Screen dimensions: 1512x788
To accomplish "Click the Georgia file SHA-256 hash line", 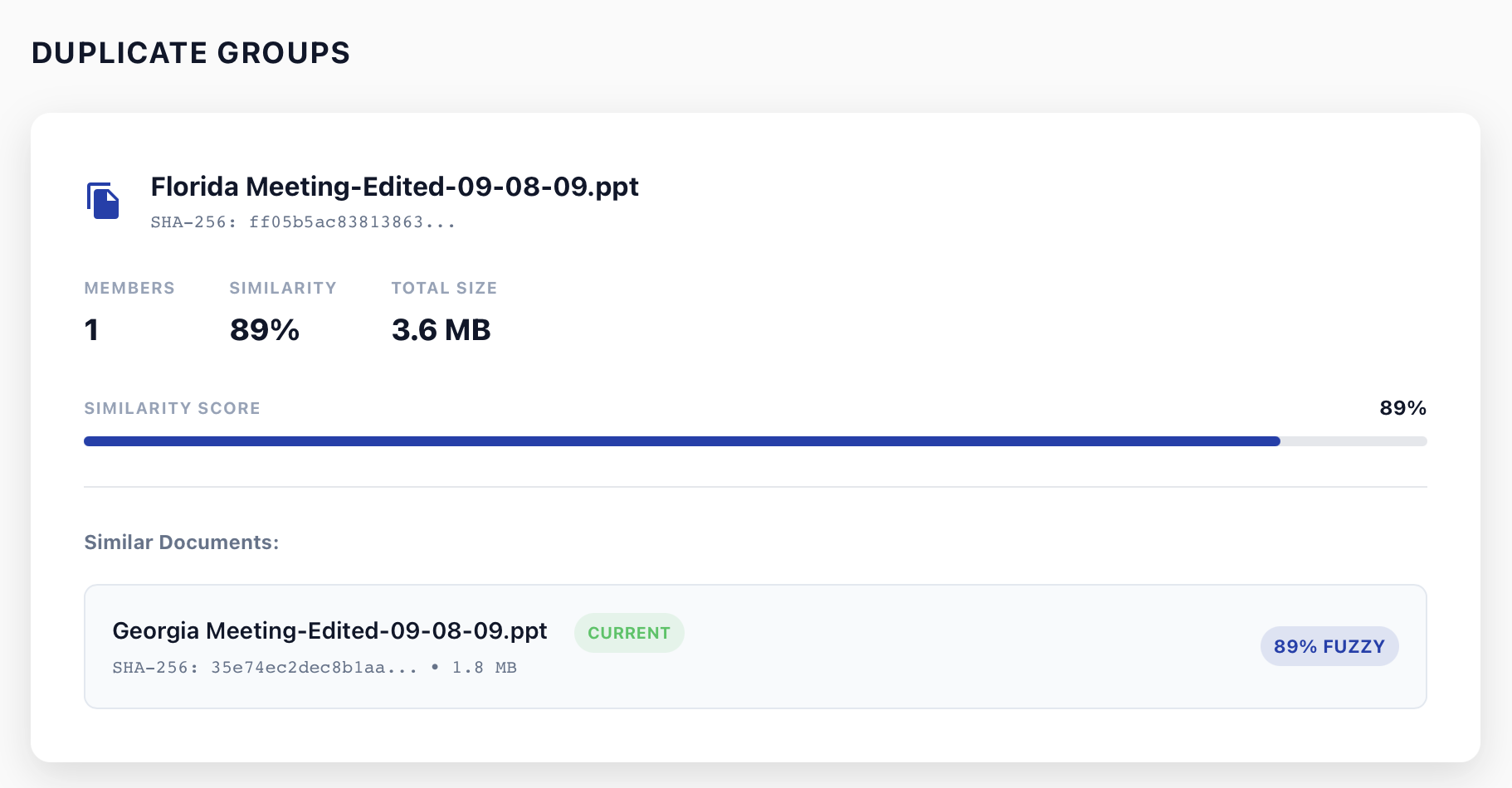I will (265, 668).
